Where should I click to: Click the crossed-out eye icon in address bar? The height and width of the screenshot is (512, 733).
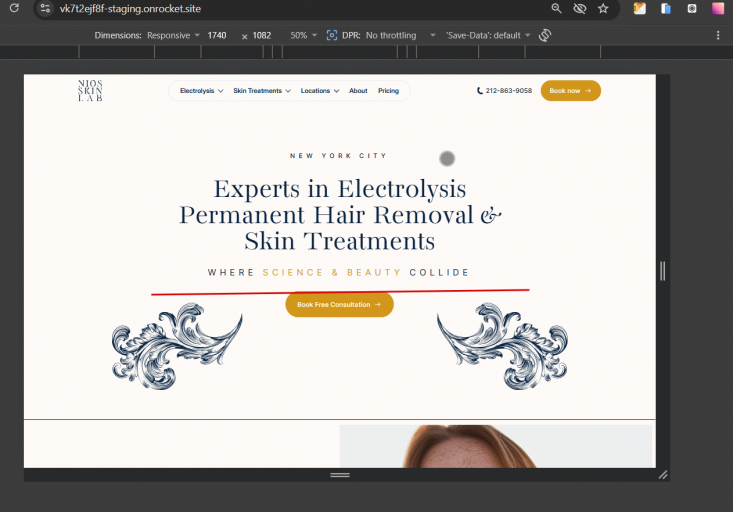(580, 8)
